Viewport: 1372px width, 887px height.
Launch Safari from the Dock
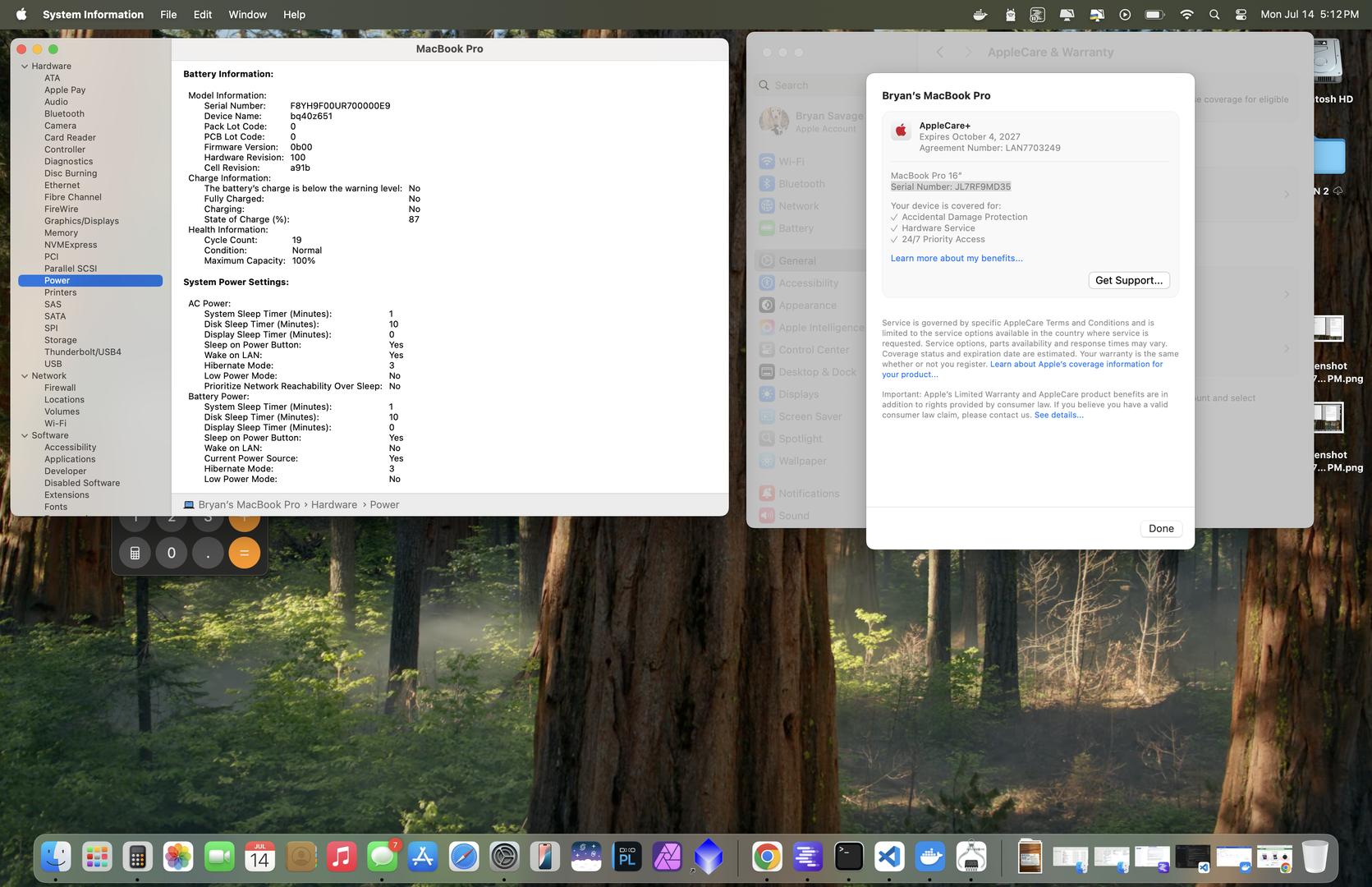tap(464, 857)
